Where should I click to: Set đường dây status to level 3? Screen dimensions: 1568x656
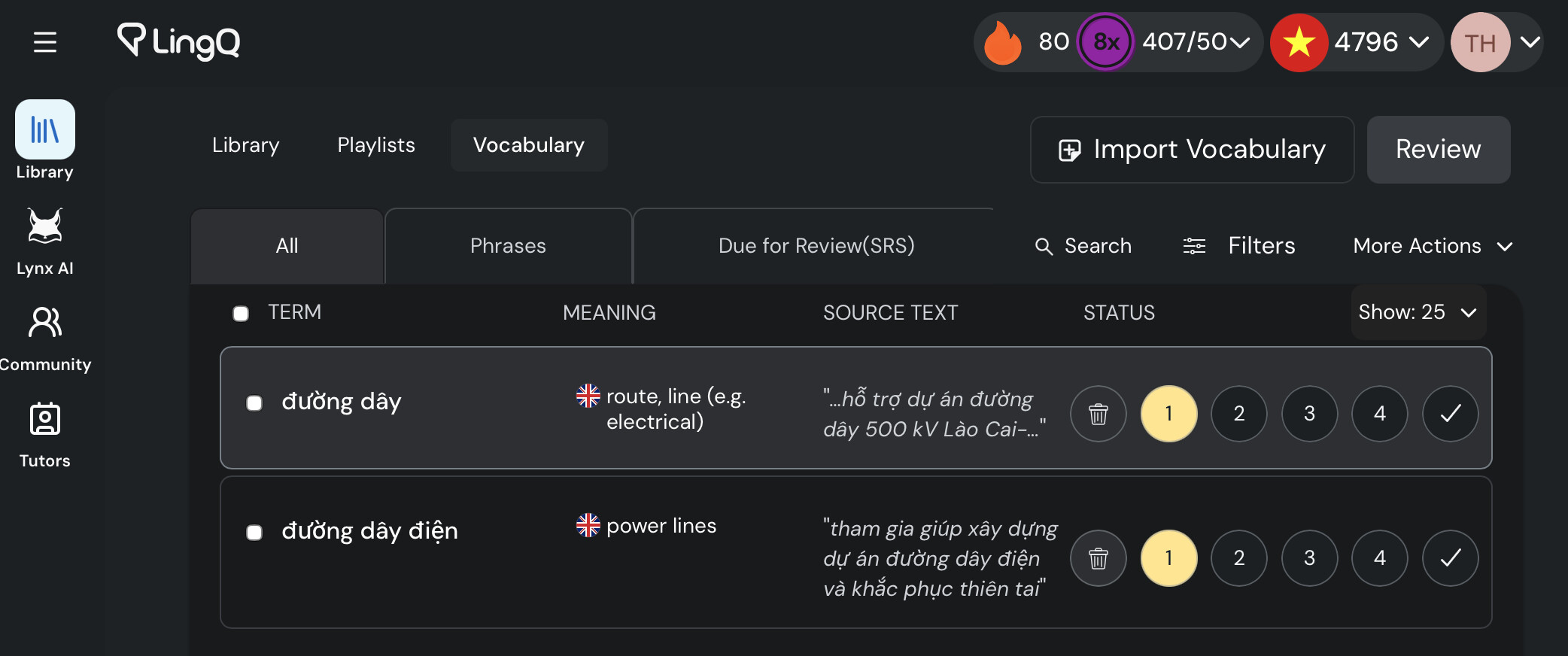(1310, 414)
